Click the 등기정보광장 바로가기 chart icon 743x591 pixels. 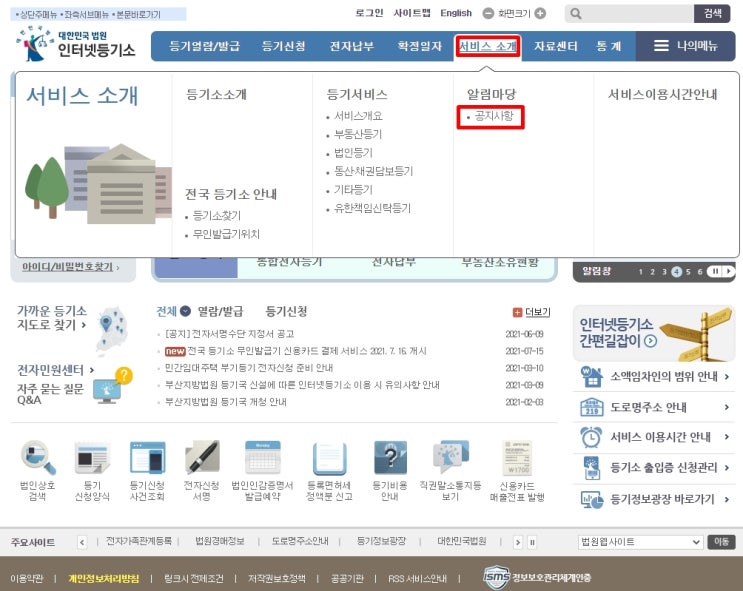tap(591, 499)
